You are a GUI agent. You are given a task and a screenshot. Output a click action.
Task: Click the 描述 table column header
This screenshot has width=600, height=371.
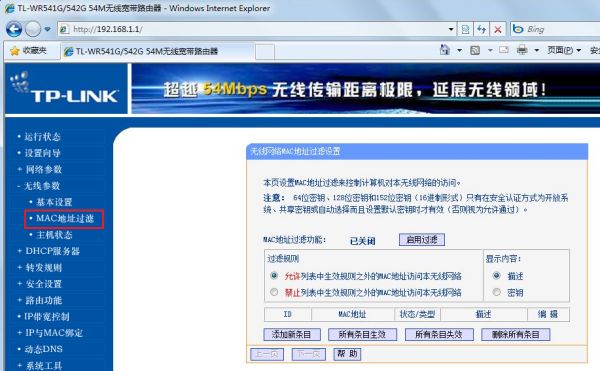[x=484, y=314]
